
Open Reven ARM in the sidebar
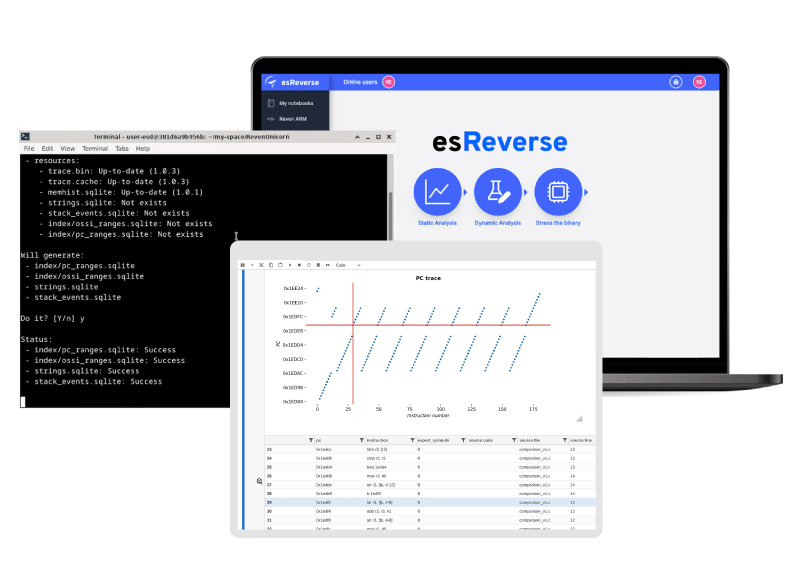[x=293, y=119]
